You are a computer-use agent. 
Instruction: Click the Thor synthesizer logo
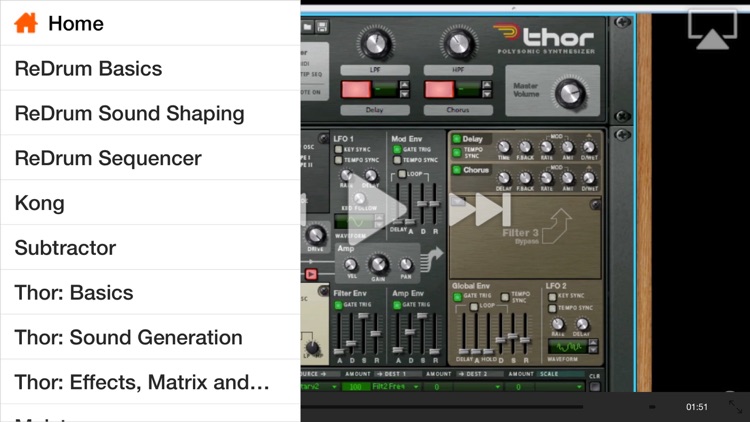(x=545, y=37)
